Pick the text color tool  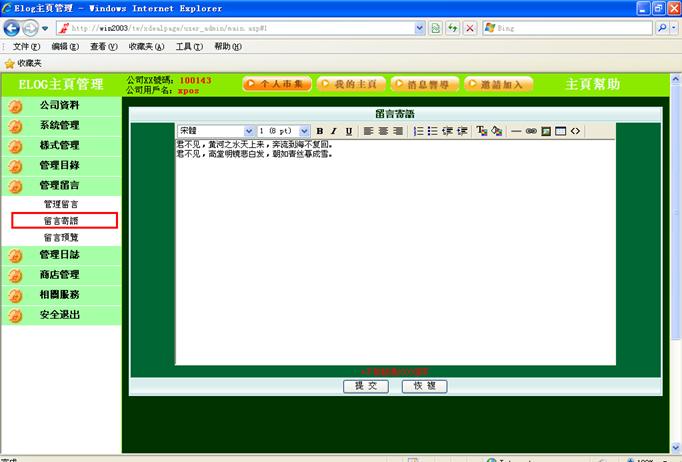(481, 131)
